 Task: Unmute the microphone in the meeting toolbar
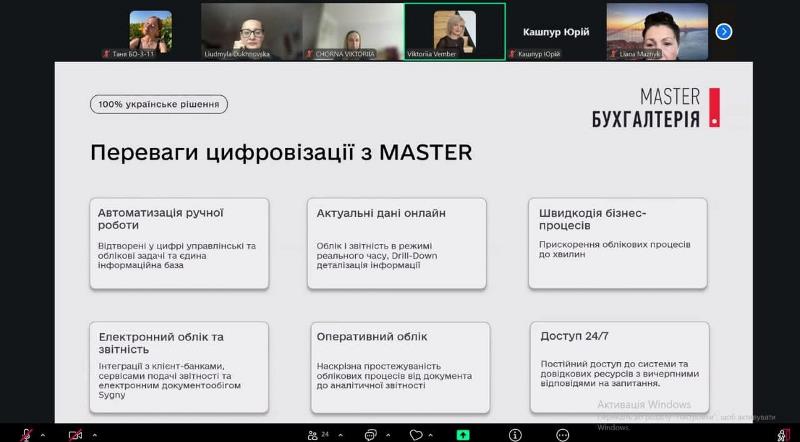(x=26, y=435)
